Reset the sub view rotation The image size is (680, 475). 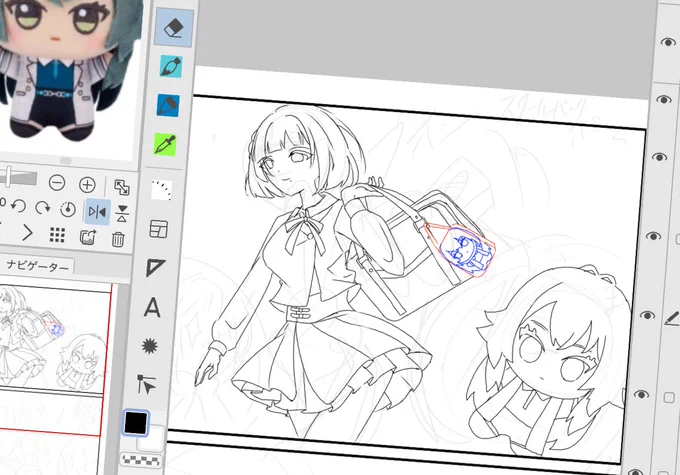[68, 210]
